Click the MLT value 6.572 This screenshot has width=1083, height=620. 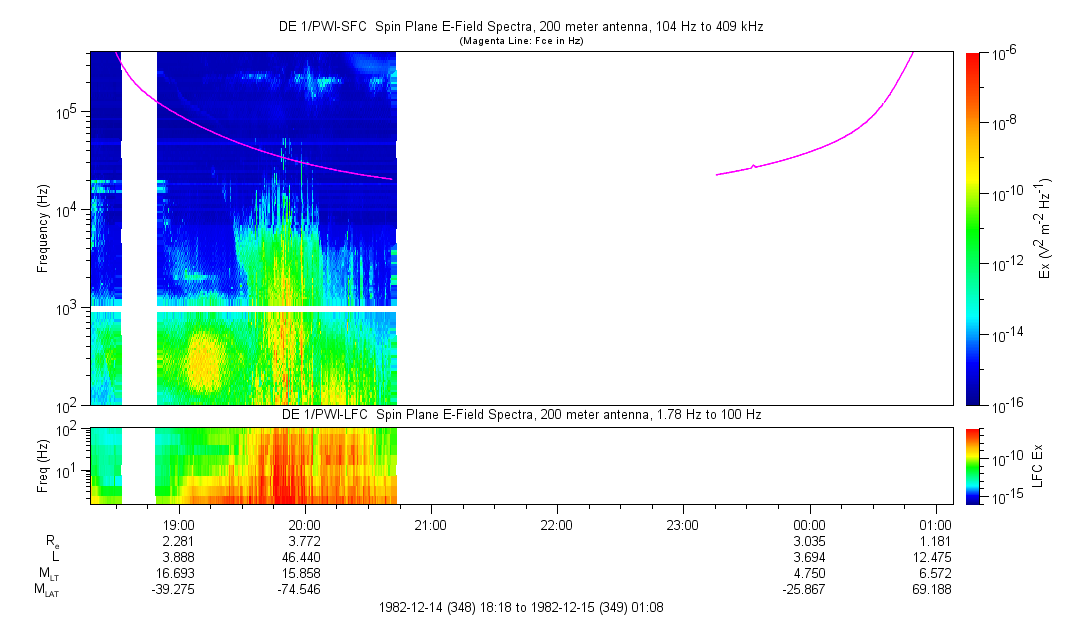click(935, 573)
